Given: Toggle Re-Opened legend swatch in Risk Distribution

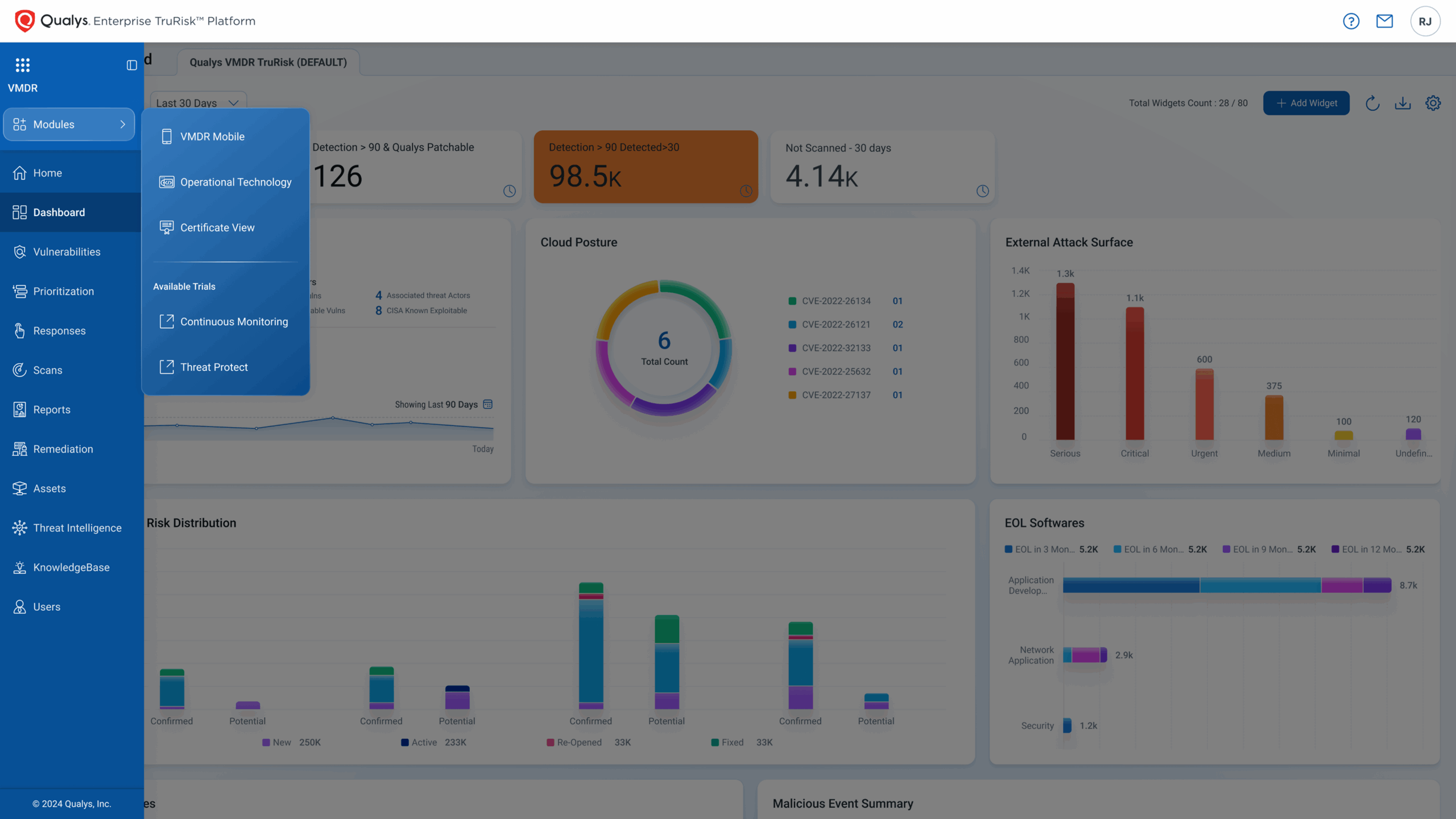Looking at the screenshot, I should click(550, 742).
